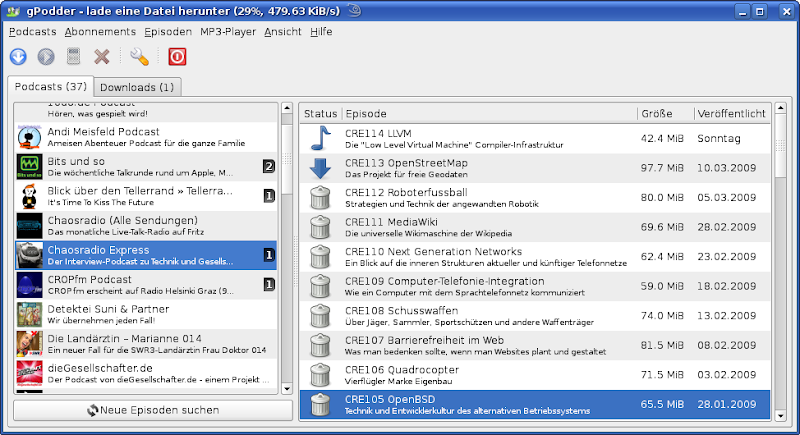Open the Podcasts menu
The image size is (800, 435).
coord(33,32)
